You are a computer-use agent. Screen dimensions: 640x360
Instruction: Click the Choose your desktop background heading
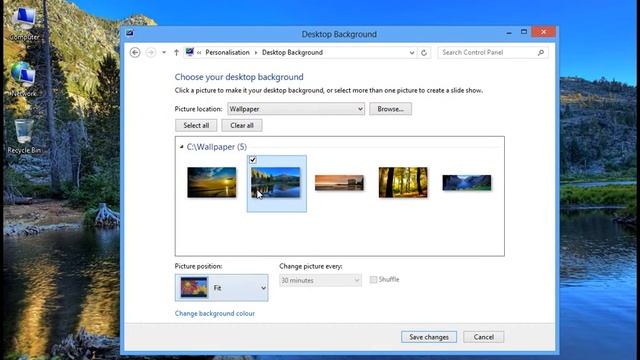coord(239,77)
